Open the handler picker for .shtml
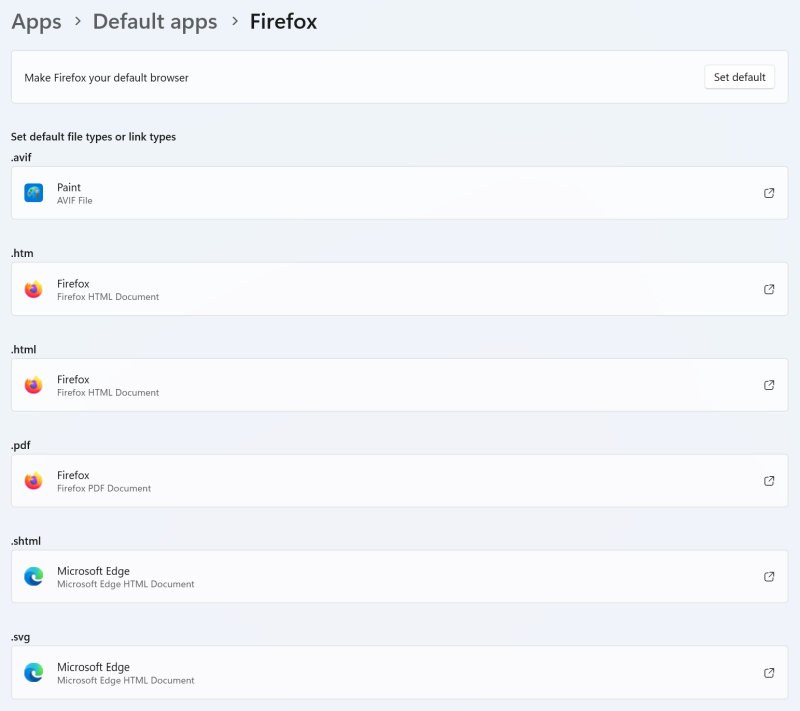 [400, 577]
